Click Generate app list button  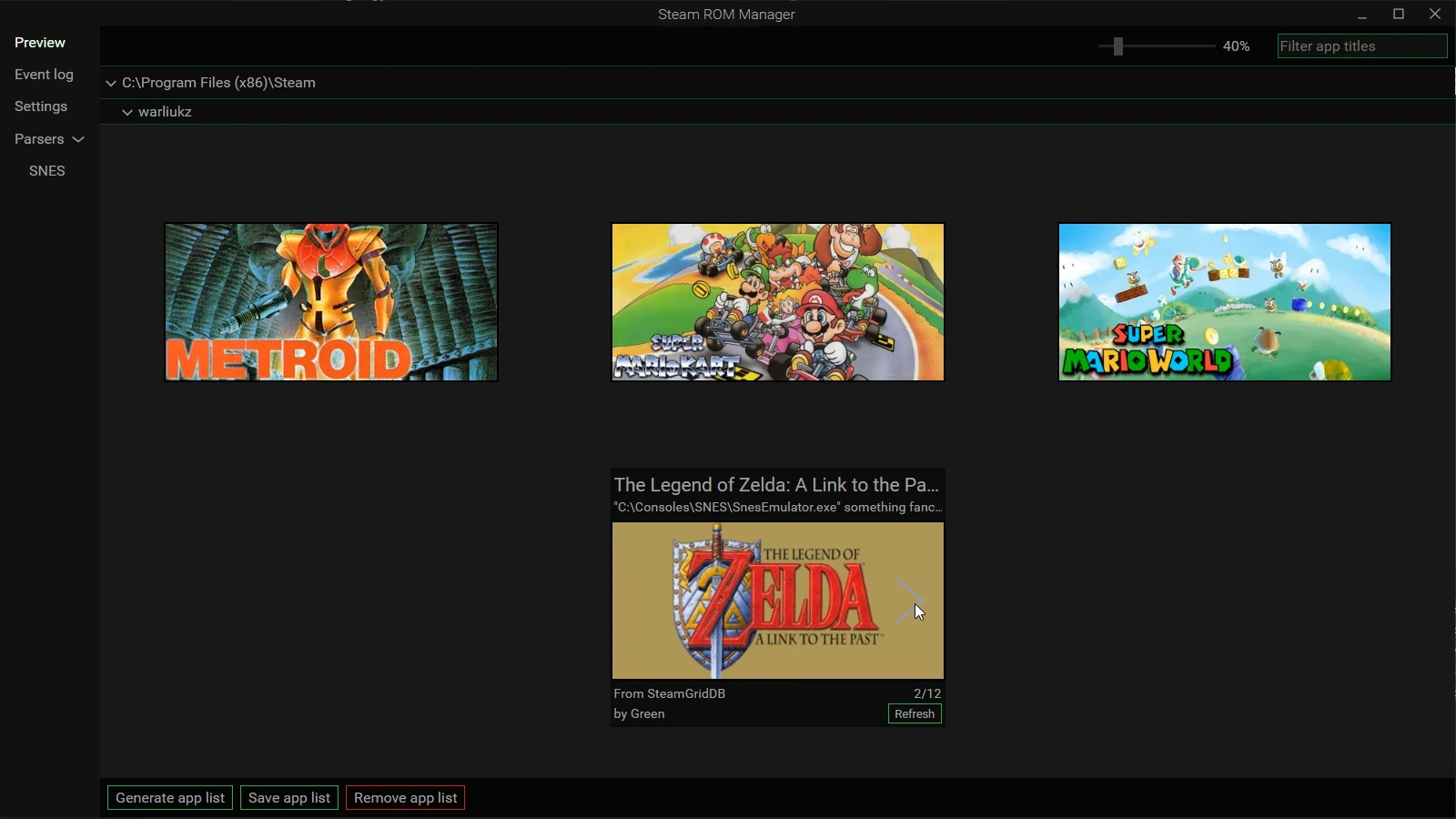[170, 798]
